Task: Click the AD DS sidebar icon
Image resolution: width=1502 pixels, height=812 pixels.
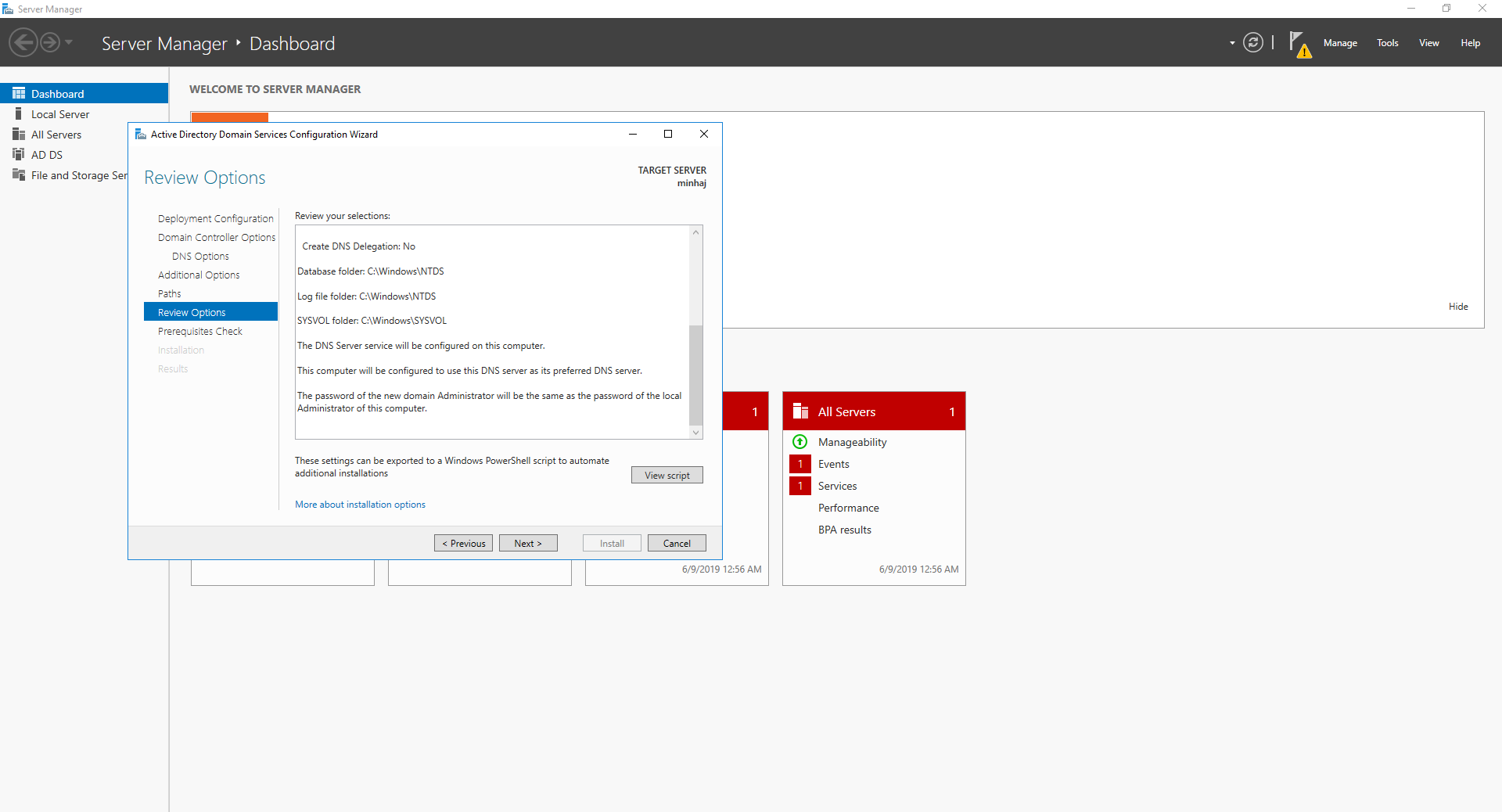Action: click(19, 155)
